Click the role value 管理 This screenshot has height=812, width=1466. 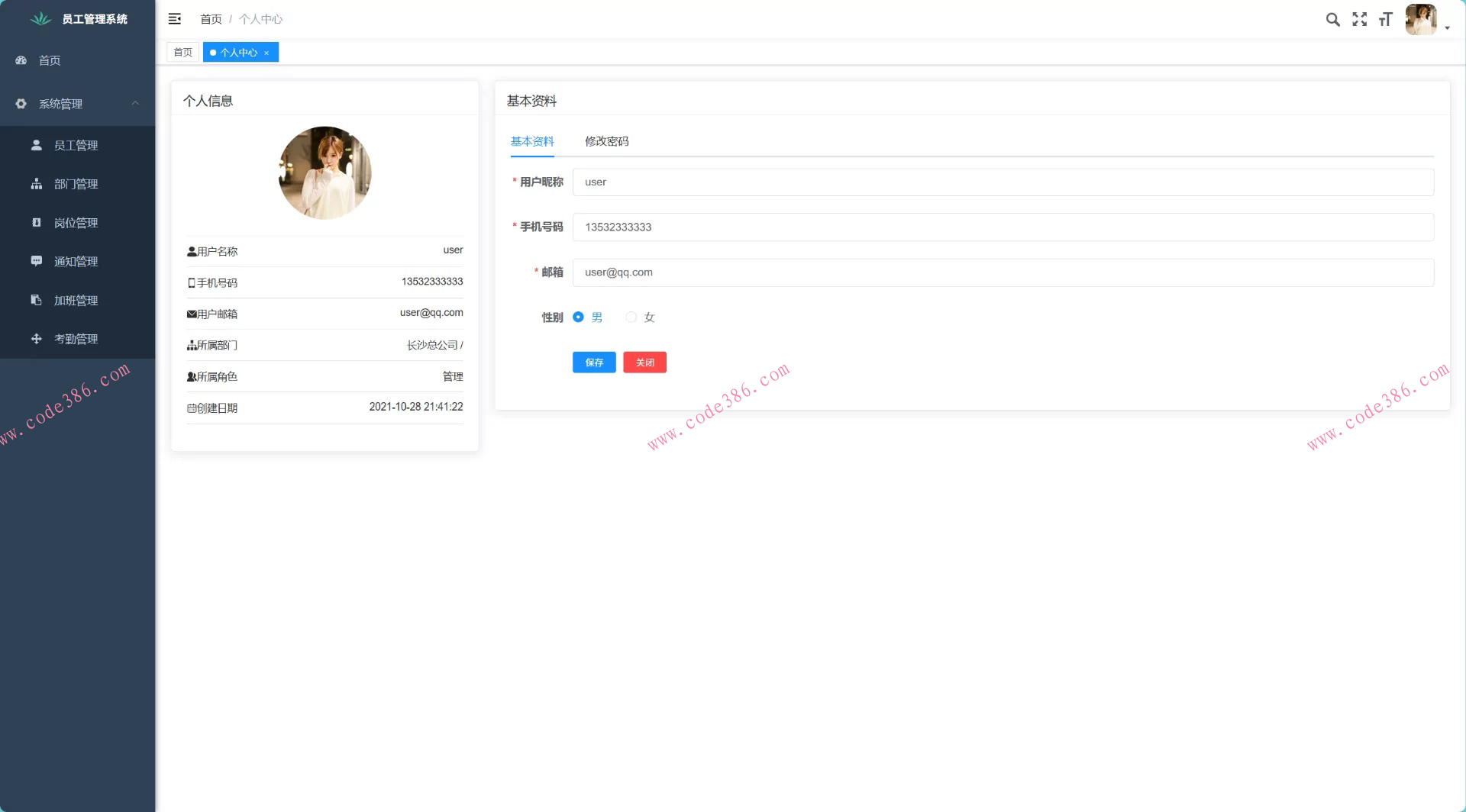click(x=453, y=376)
